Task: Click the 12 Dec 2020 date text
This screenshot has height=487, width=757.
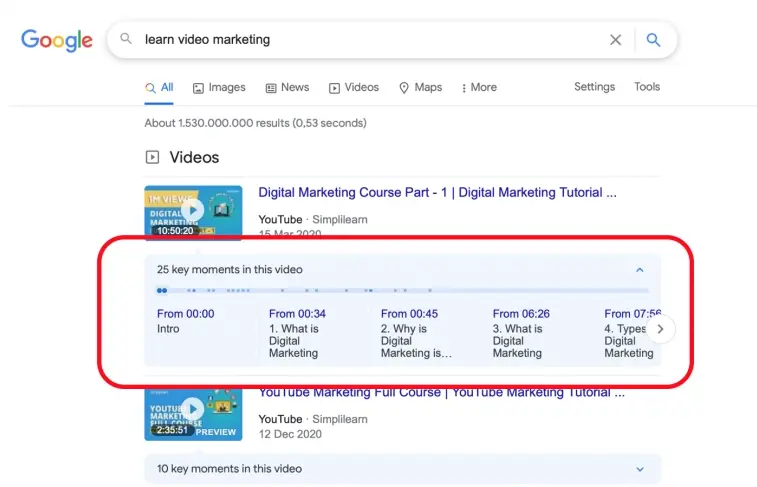Action: point(290,434)
